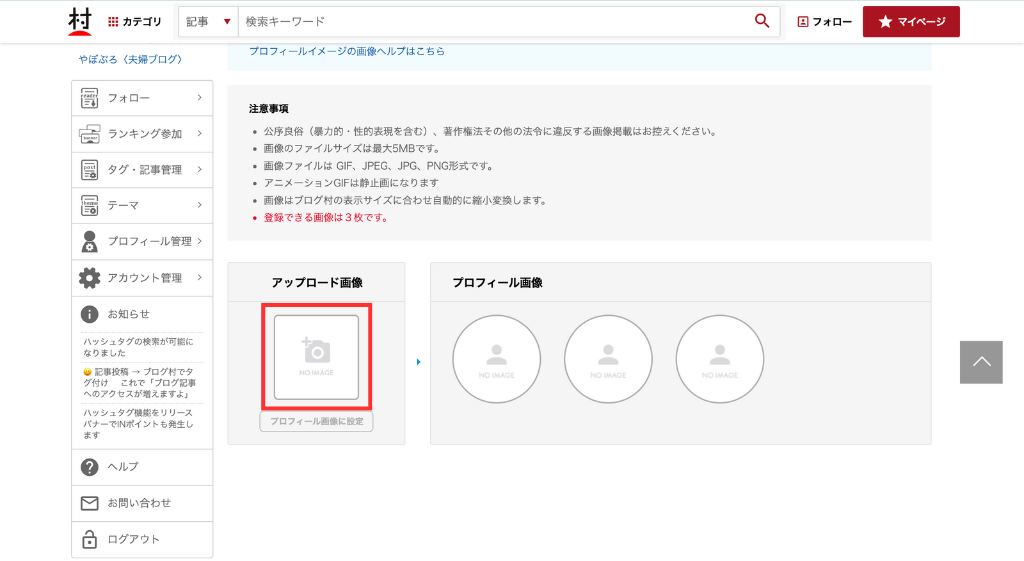
Task: Open notice ハッシュタグ機能をリリース
Action: click(138, 424)
